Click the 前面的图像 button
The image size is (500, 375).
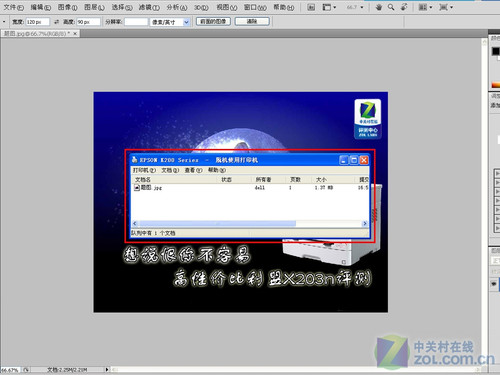(213, 22)
